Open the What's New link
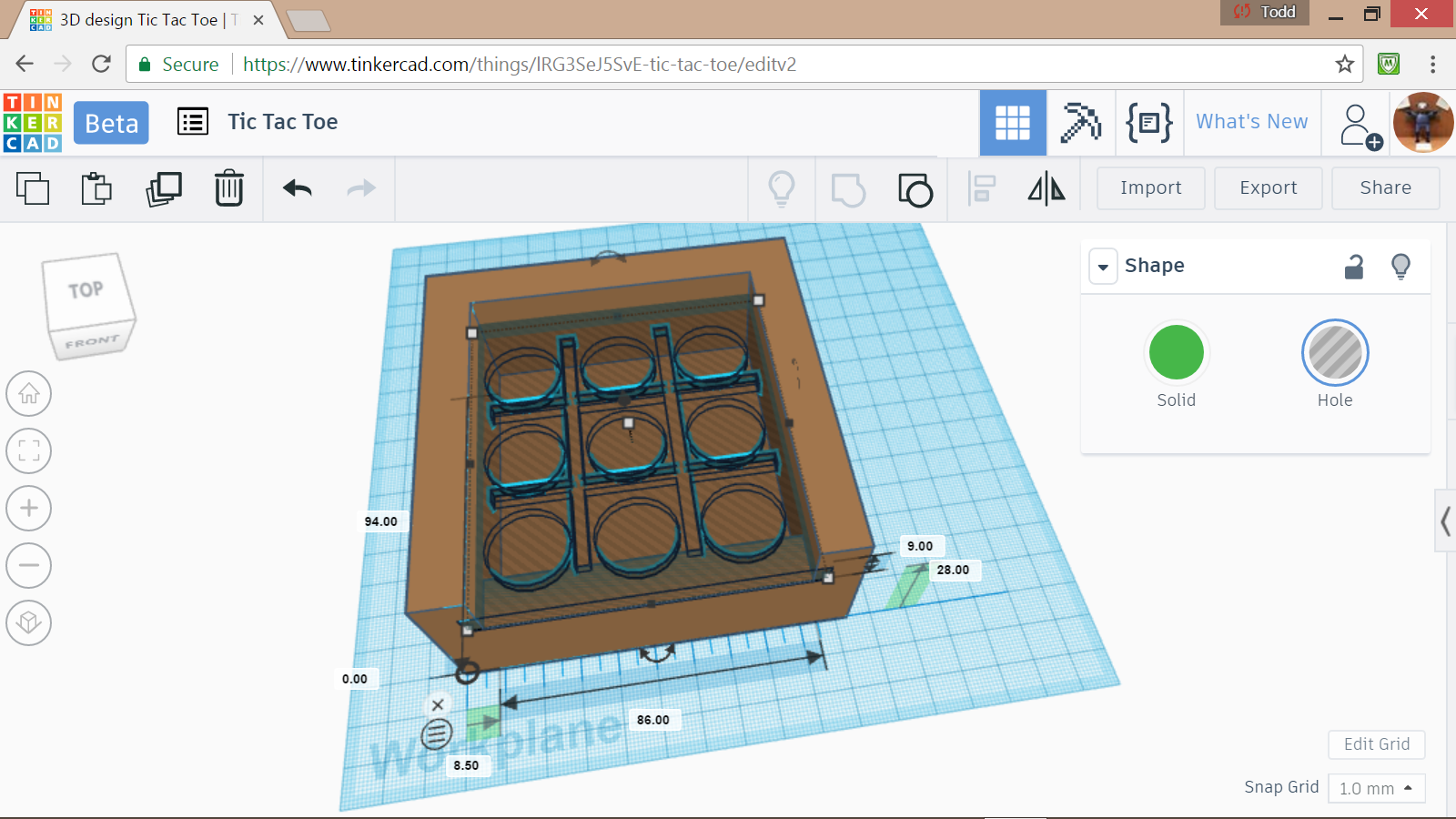Screen dimensions: 1456x819 coord(1251,122)
